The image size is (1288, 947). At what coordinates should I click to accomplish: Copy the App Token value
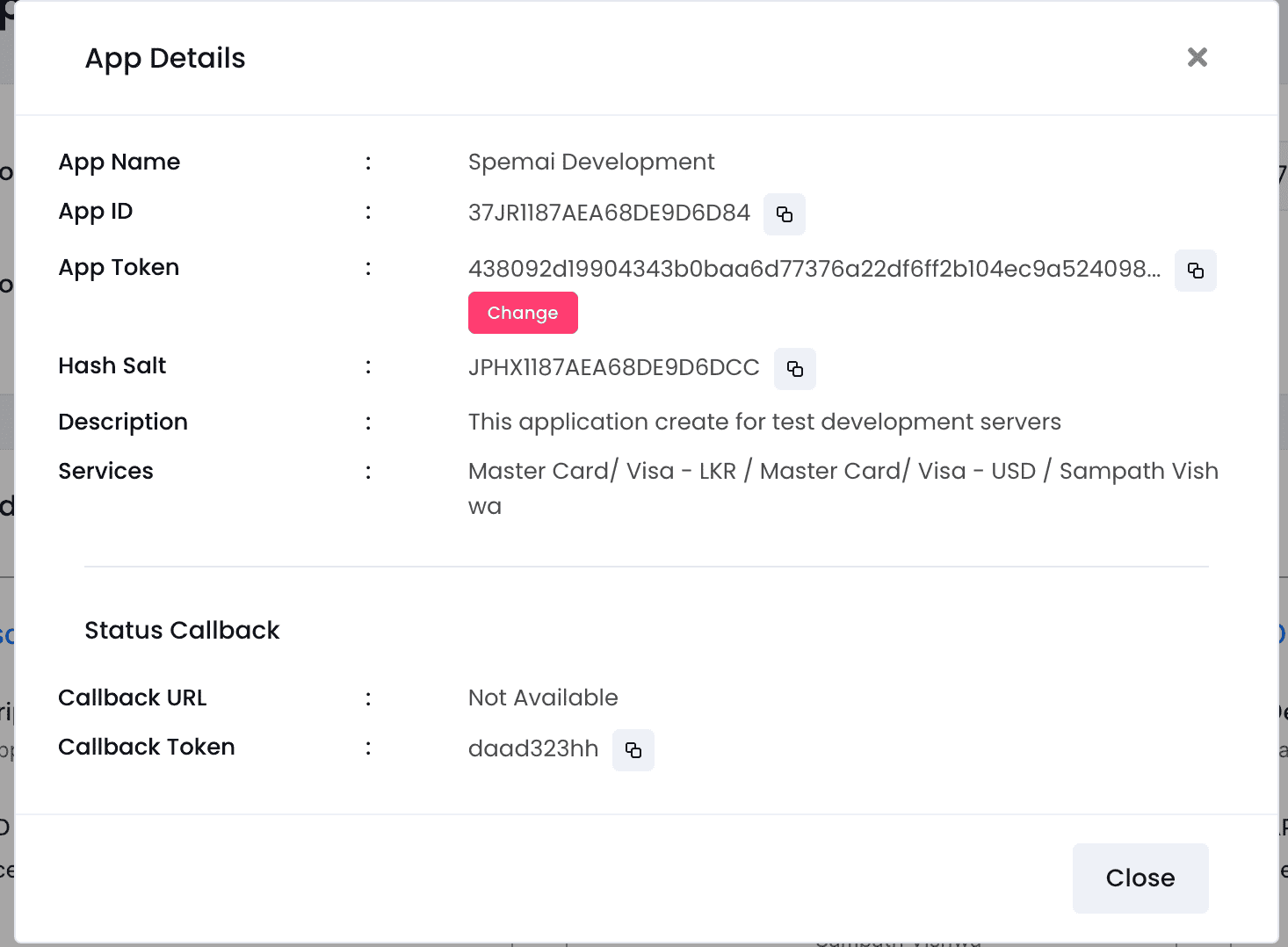pos(1195,271)
